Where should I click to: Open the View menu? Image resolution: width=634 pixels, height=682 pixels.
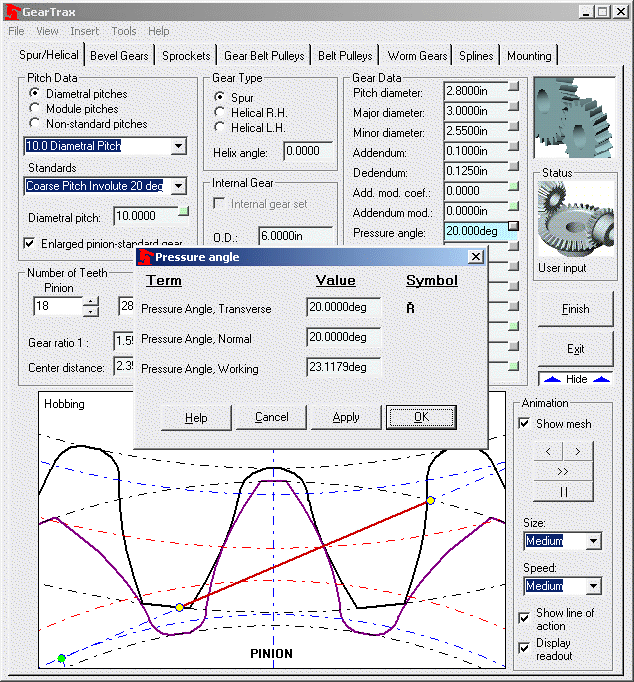tap(47, 31)
